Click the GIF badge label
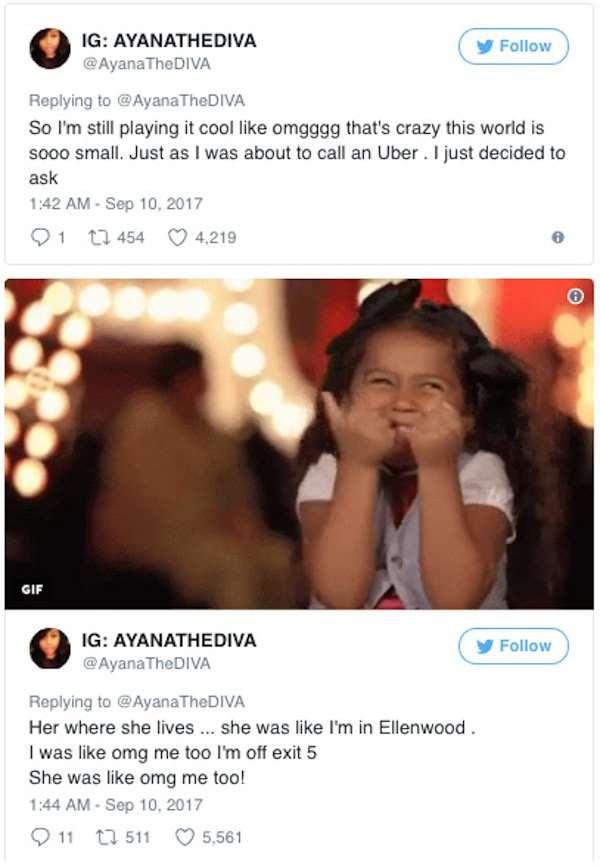The height and width of the screenshot is (865, 600). coord(32,589)
